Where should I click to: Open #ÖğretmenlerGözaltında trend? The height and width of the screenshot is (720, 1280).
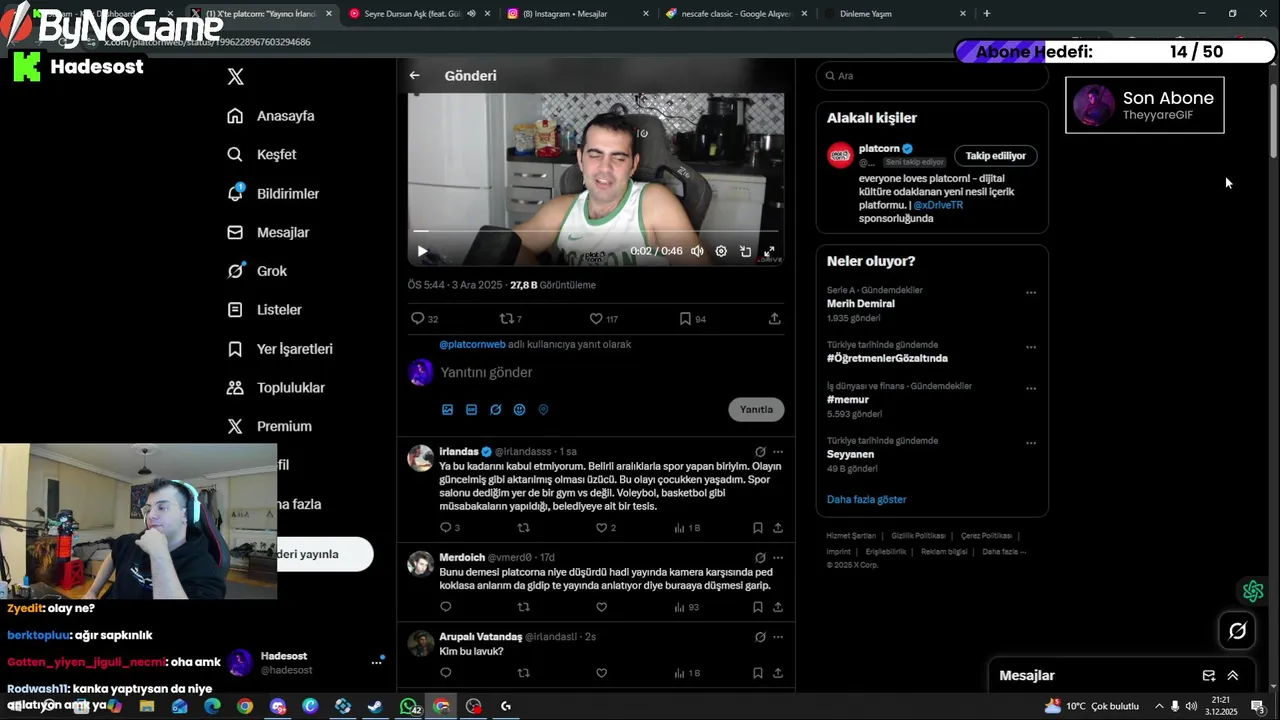click(887, 358)
